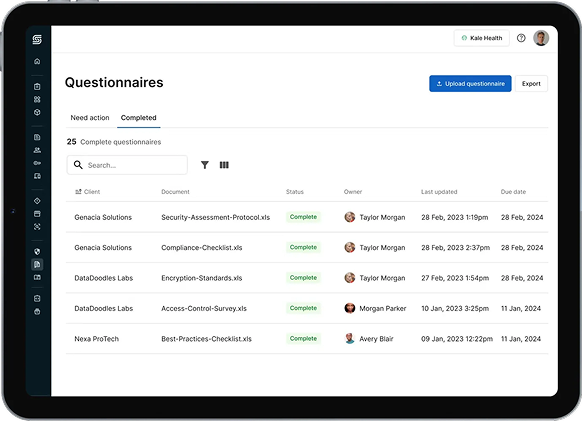
Task: Click DataDoodles Labs in Encryption-Standards row
Action: [x=104, y=278]
